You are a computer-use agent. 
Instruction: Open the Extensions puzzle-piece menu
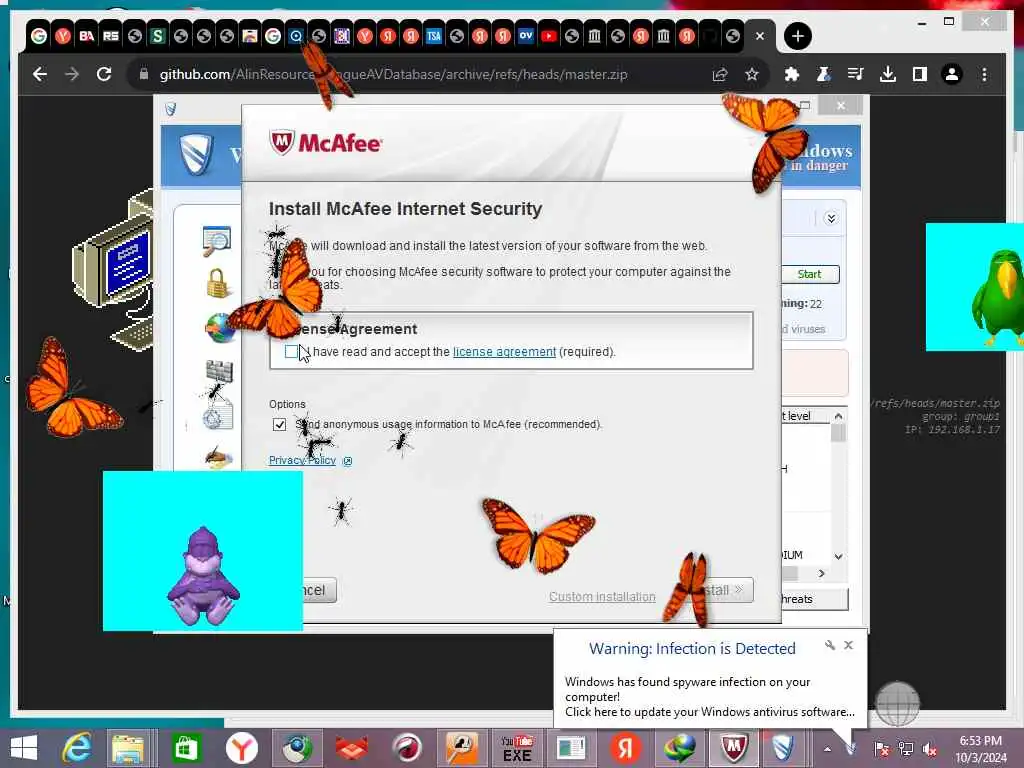click(x=792, y=74)
